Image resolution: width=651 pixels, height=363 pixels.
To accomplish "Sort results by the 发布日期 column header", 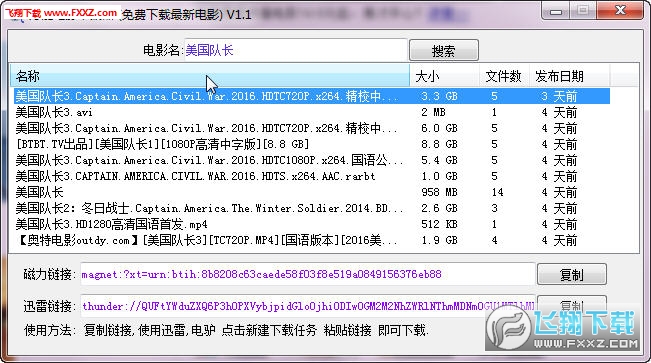I will (x=570, y=76).
